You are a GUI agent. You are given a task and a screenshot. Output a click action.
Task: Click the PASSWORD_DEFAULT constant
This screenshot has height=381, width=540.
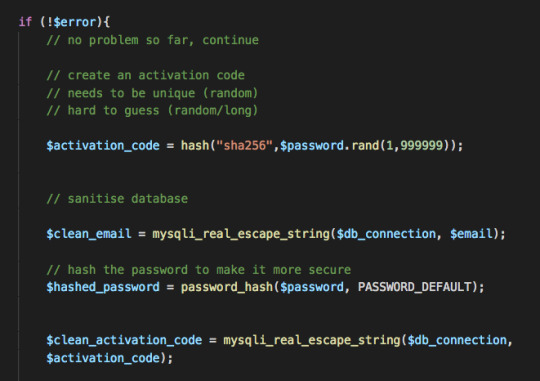(414, 287)
